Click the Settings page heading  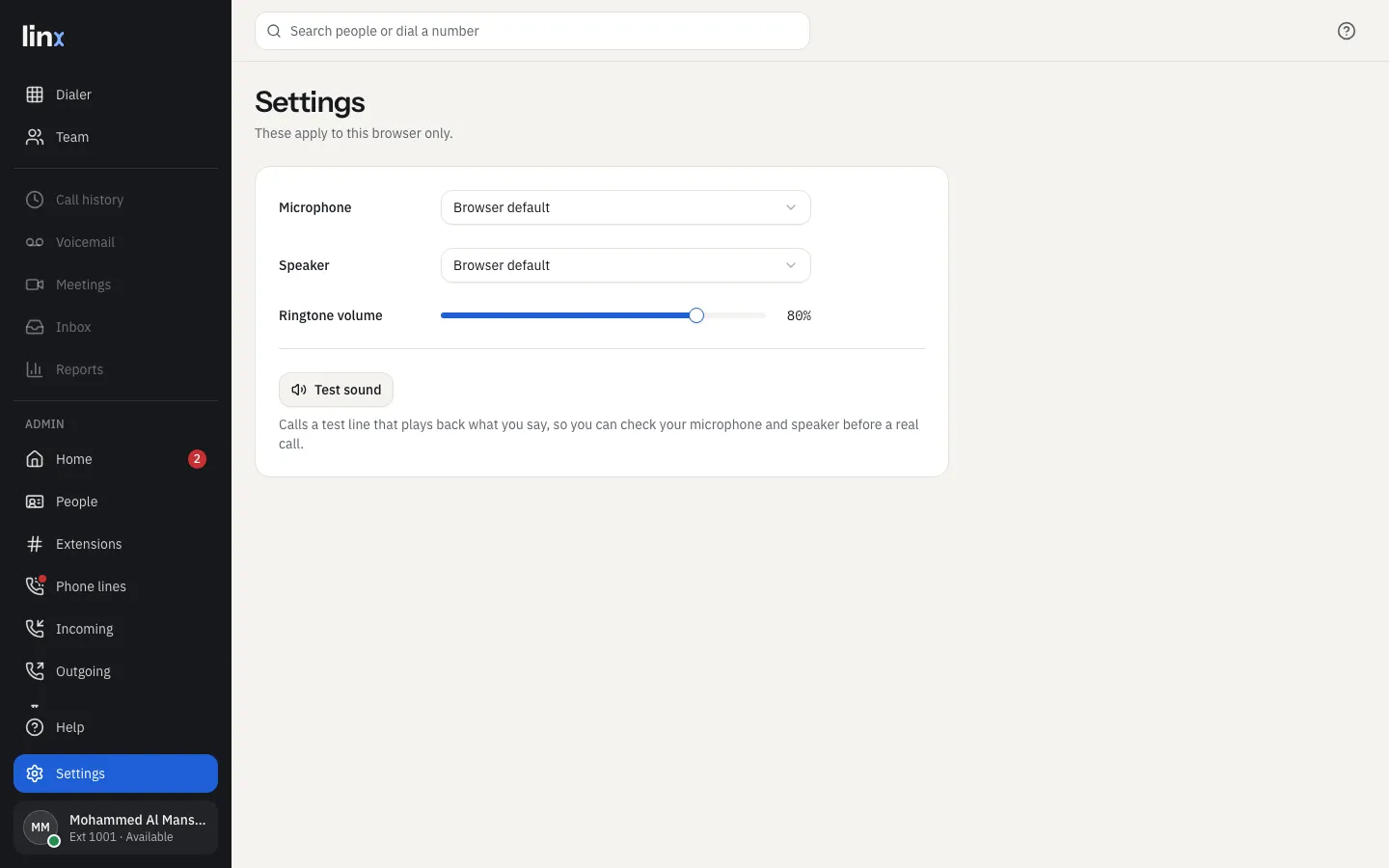pos(310,102)
